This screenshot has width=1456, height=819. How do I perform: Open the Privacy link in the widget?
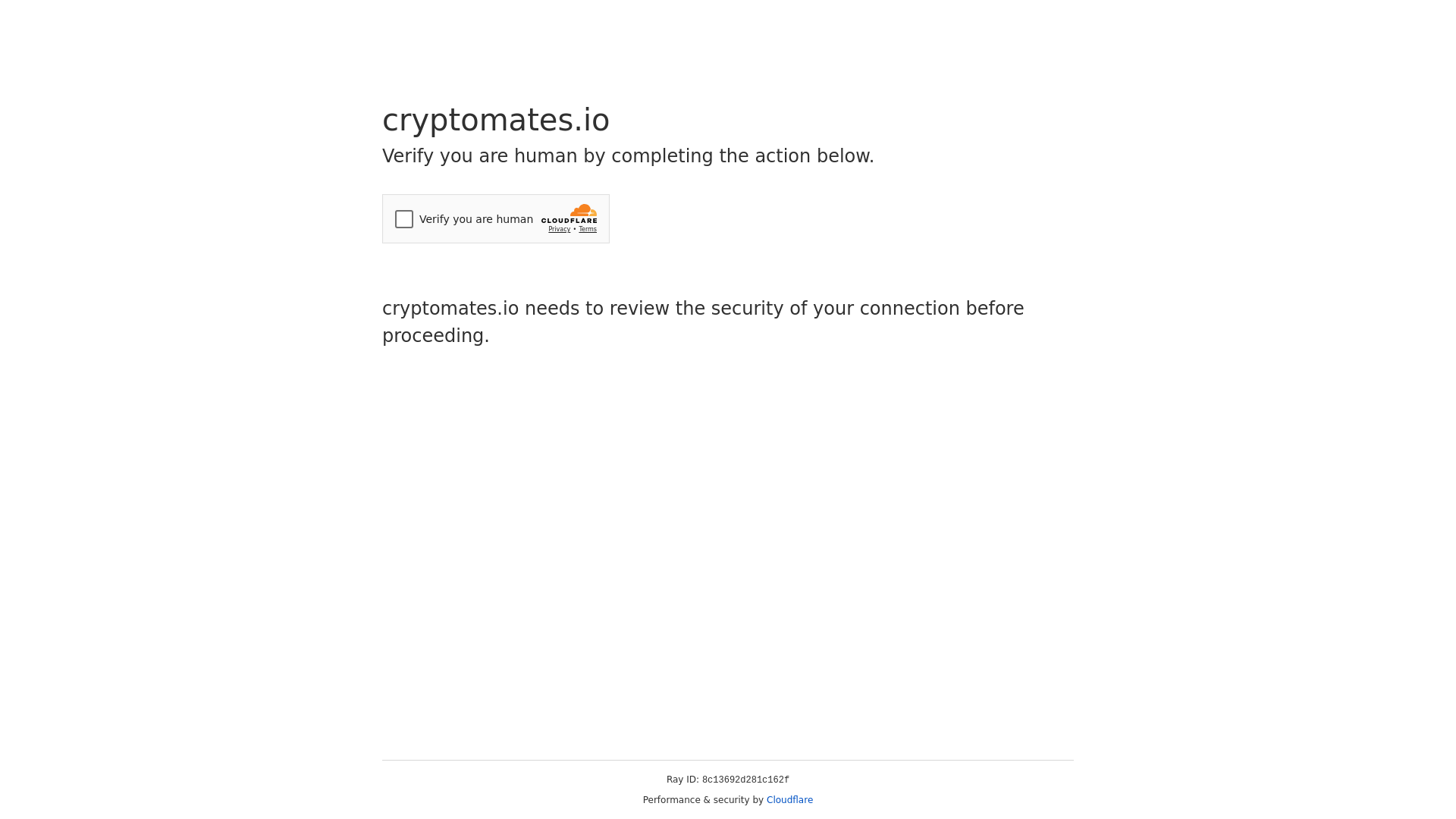coord(559,229)
